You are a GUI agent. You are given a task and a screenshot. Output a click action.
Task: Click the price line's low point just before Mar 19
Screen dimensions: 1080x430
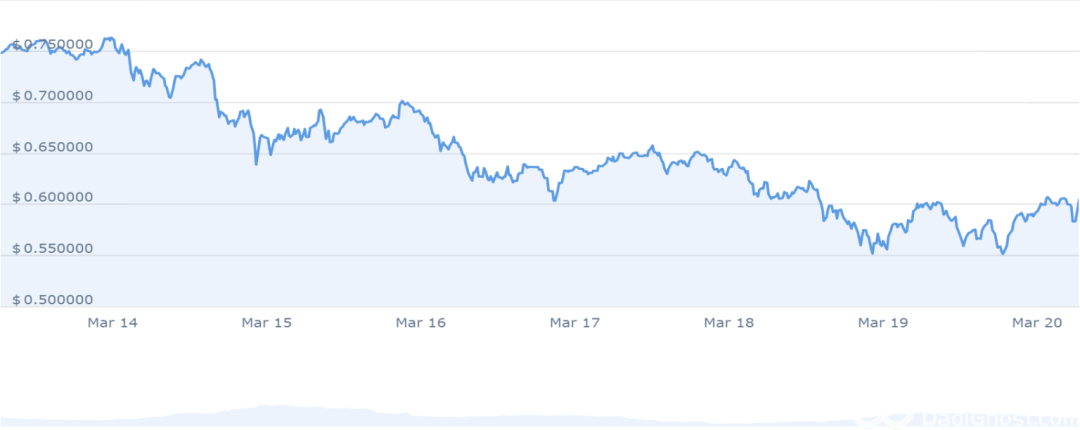pos(872,252)
